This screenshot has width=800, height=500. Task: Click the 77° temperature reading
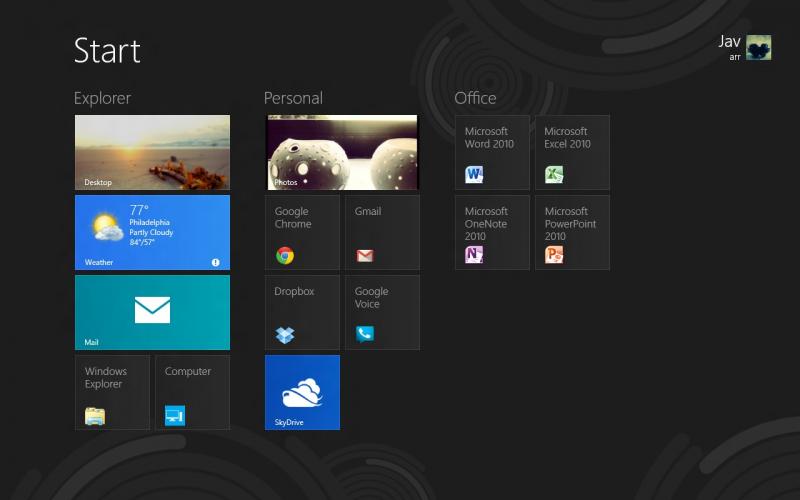[139, 210]
